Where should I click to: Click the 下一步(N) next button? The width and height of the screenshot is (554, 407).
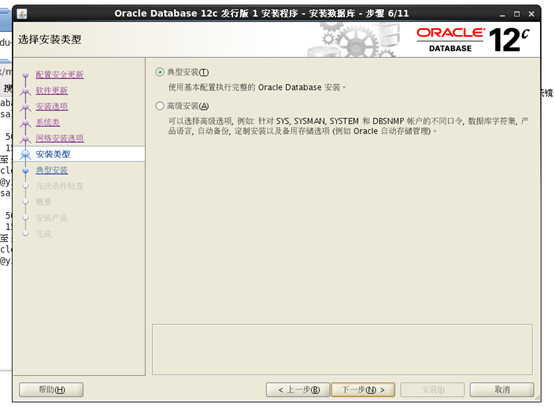pos(363,390)
